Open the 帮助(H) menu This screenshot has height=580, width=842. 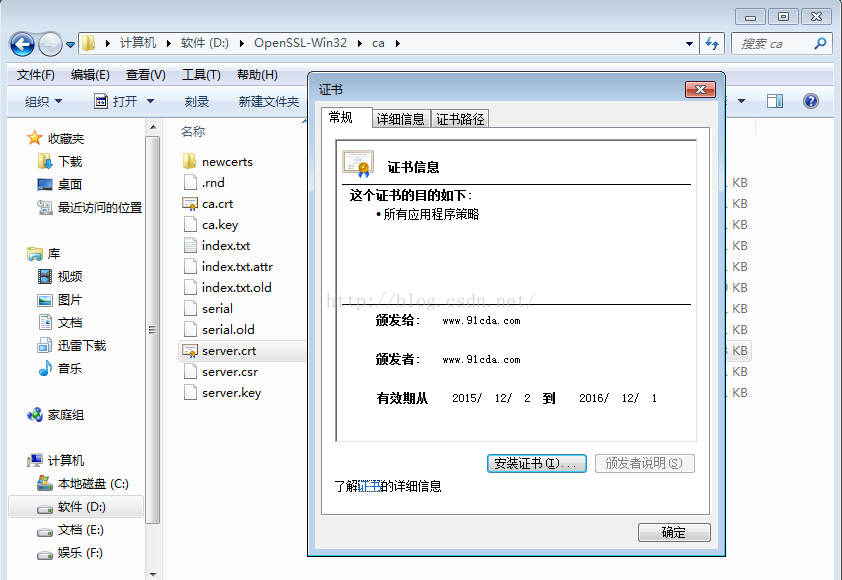(257, 75)
